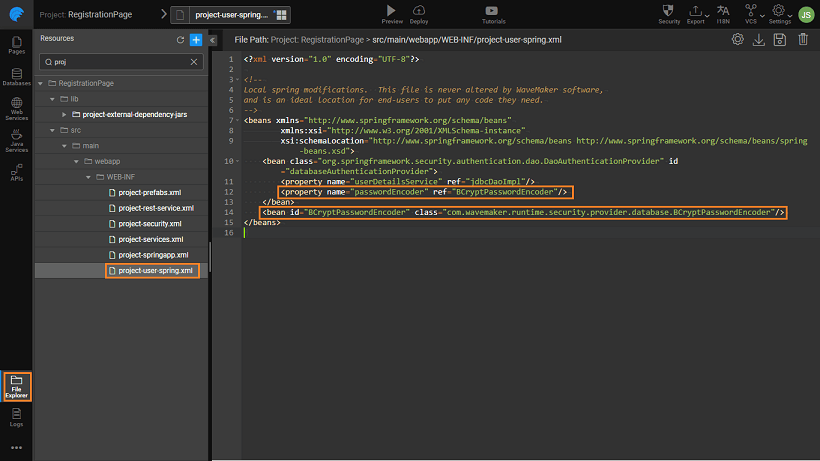Open the Databases section
820x461 pixels.
[x=16, y=77]
